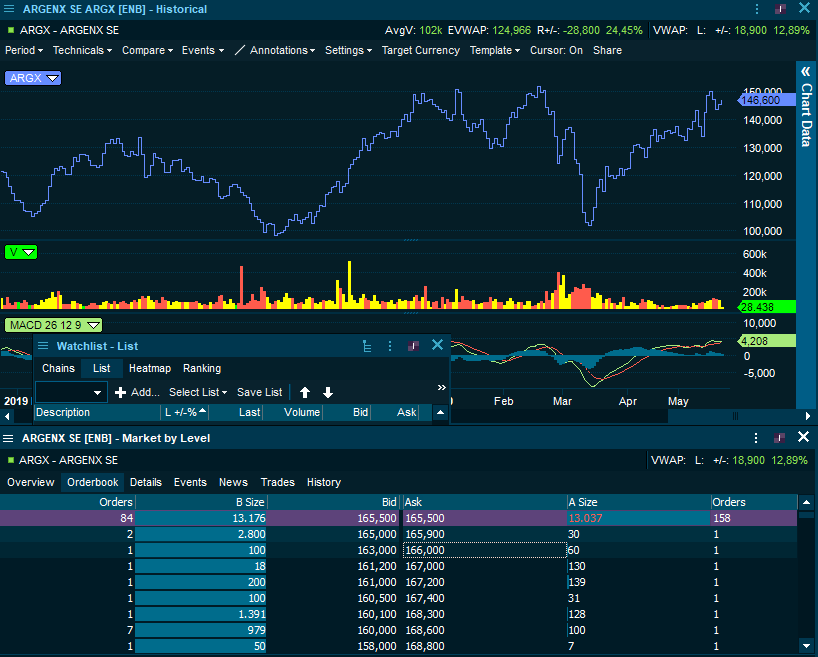This screenshot has width=818, height=657.
Task: Open the Trades tab
Action: 278,482
